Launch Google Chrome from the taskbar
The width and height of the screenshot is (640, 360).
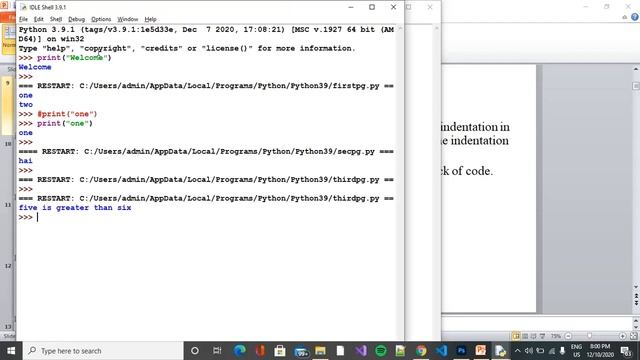coord(421,351)
